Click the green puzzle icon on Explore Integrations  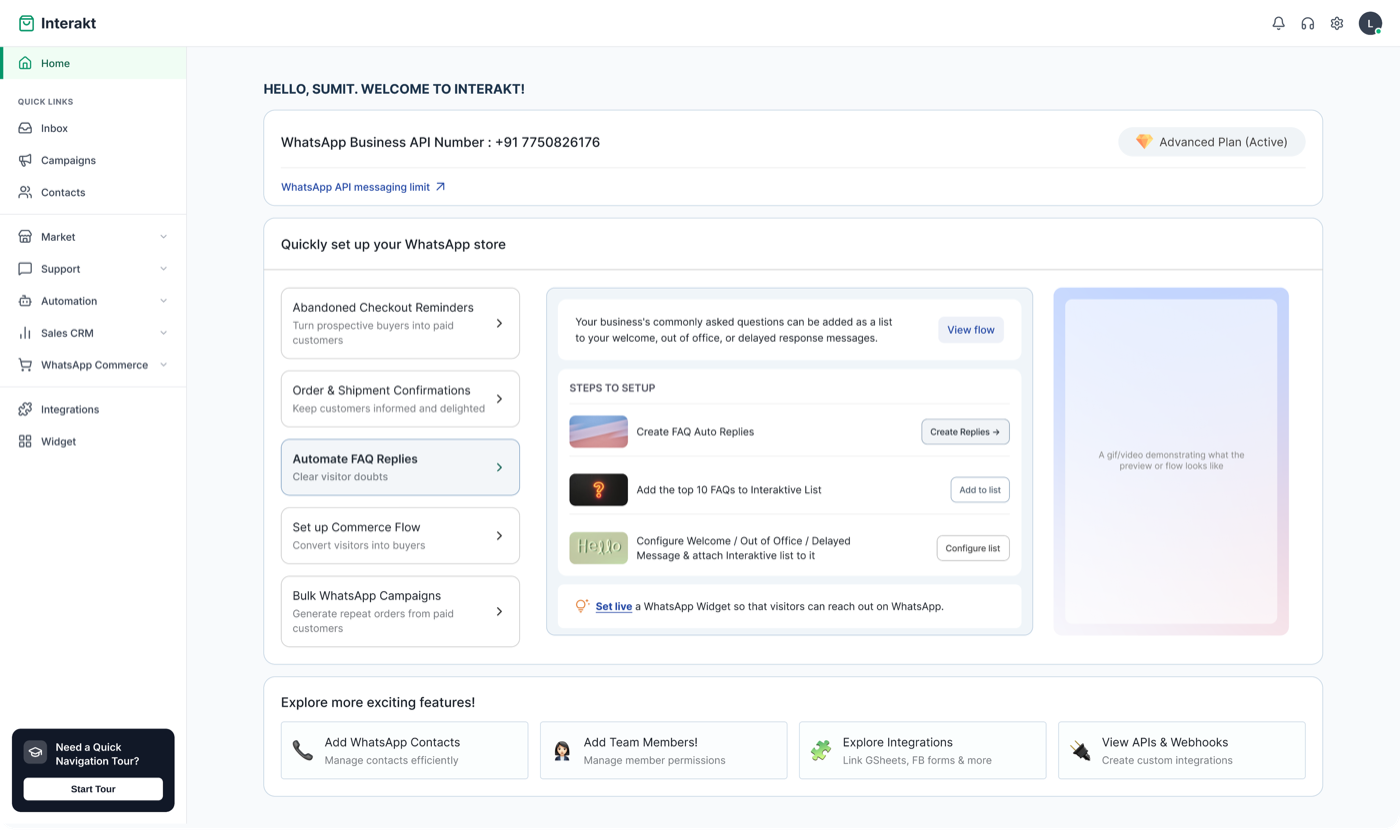click(821, 750)
